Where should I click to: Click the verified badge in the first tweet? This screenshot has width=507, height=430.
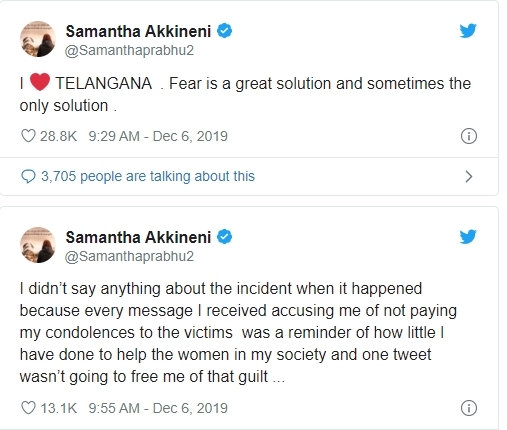click(225, 31)
